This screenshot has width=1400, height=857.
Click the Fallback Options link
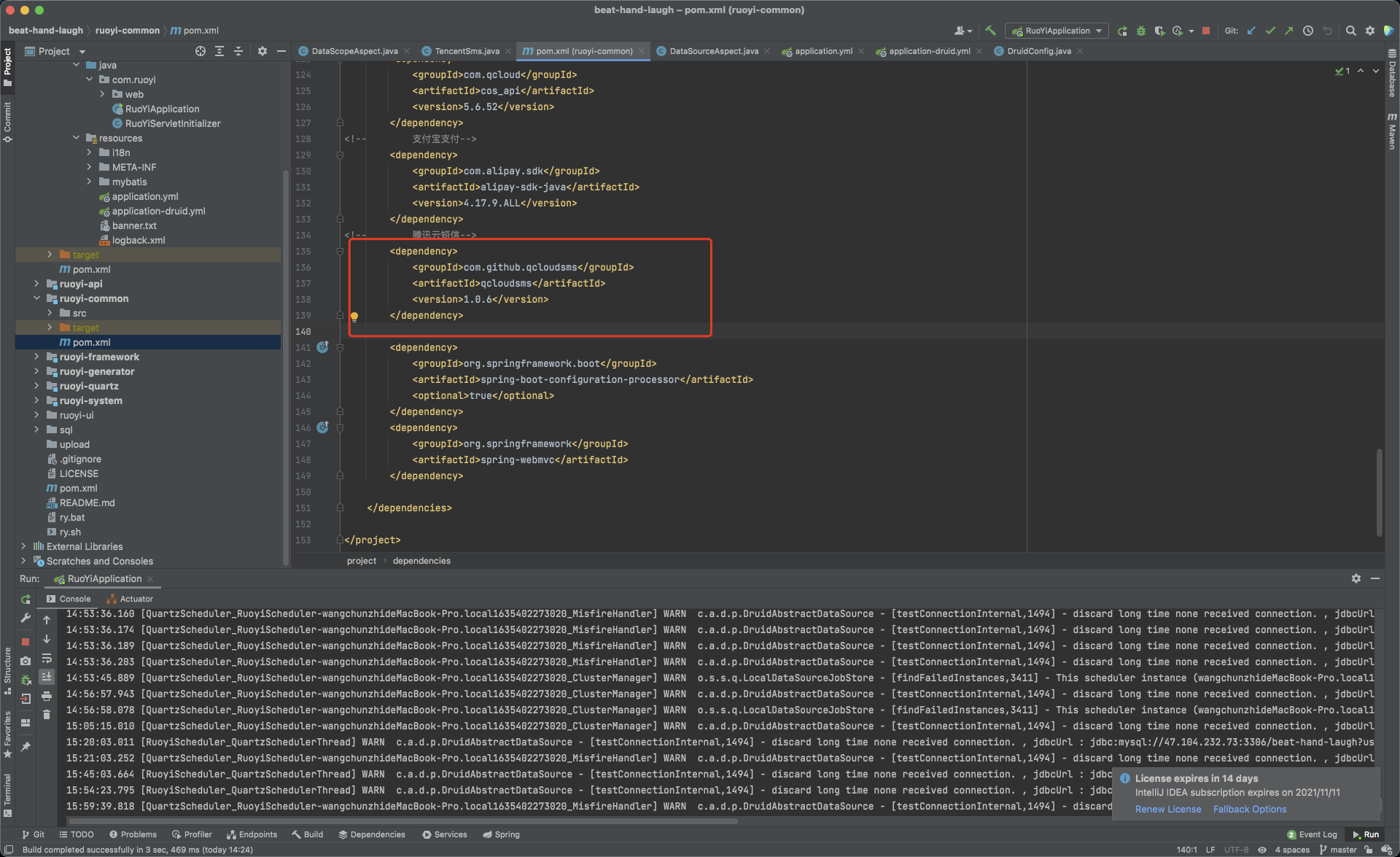1249,809
